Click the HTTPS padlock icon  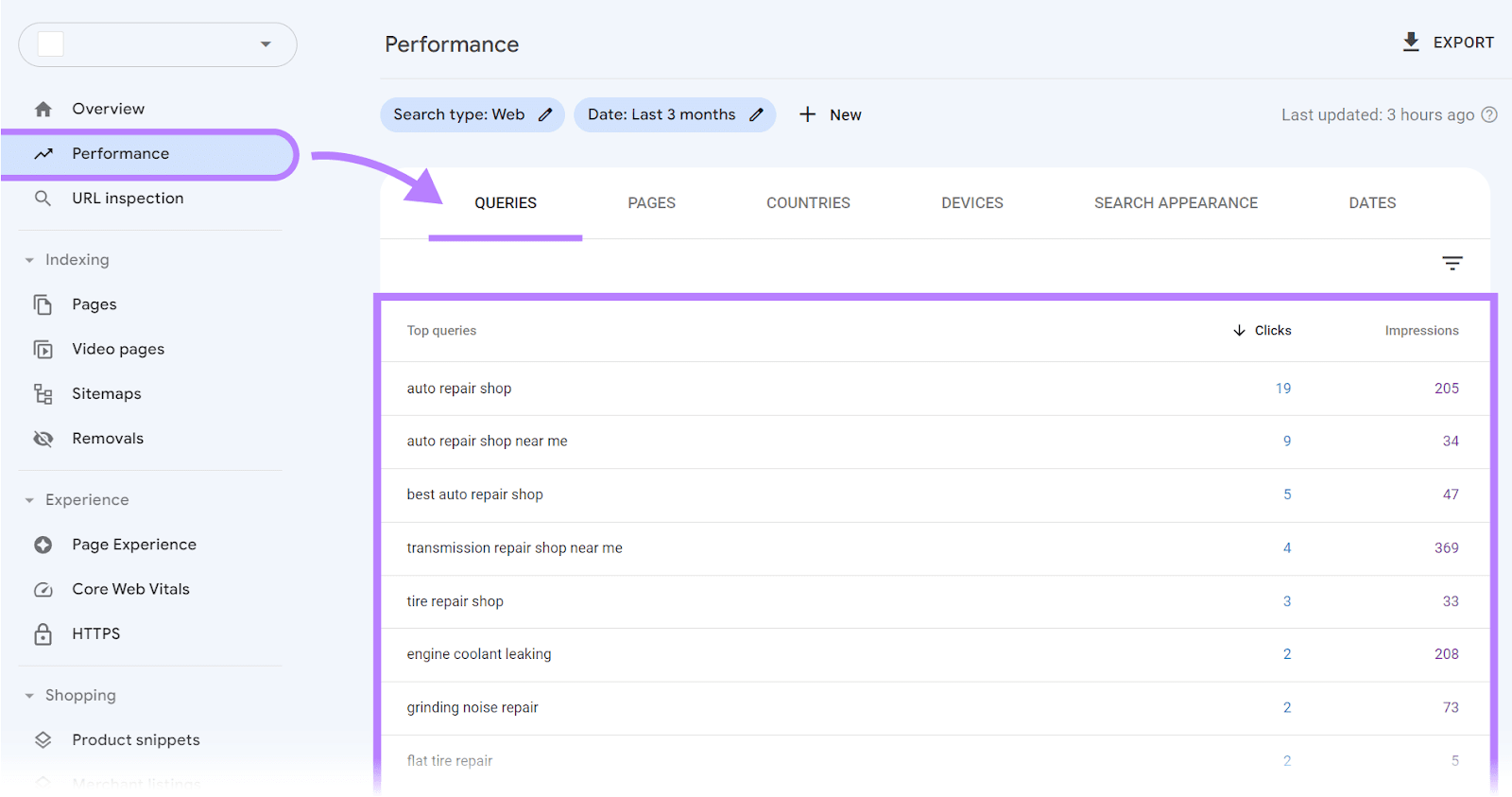click(43, 633)
